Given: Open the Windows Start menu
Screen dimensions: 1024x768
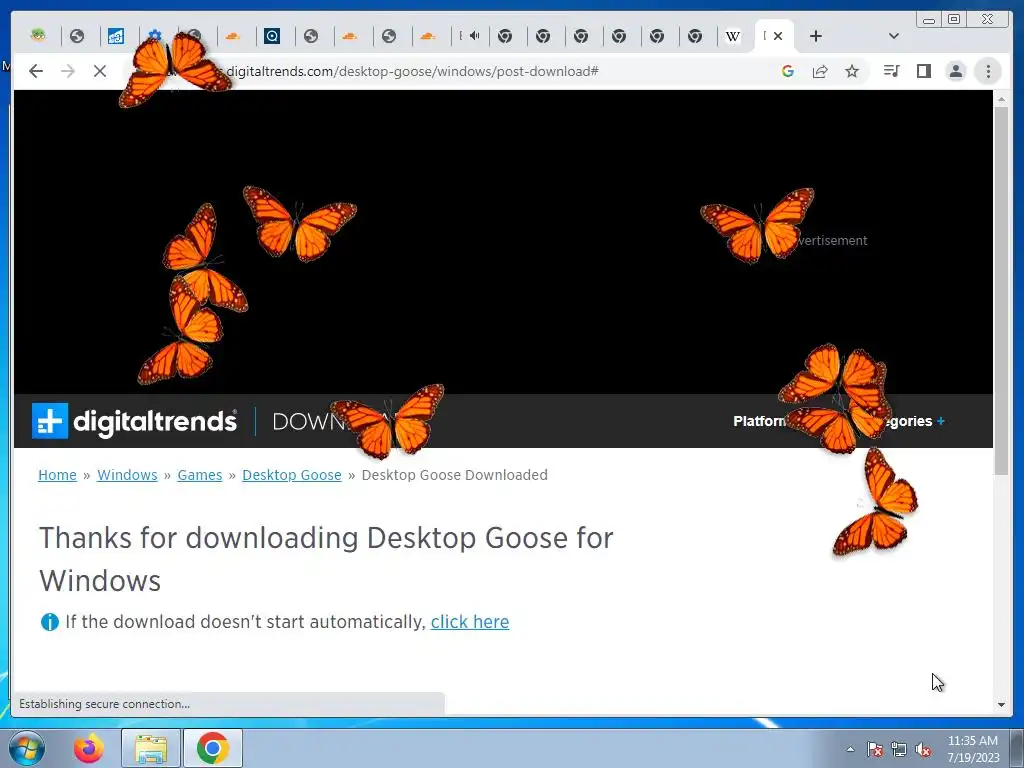Looking at the screenshot, I should coord(26,748).
